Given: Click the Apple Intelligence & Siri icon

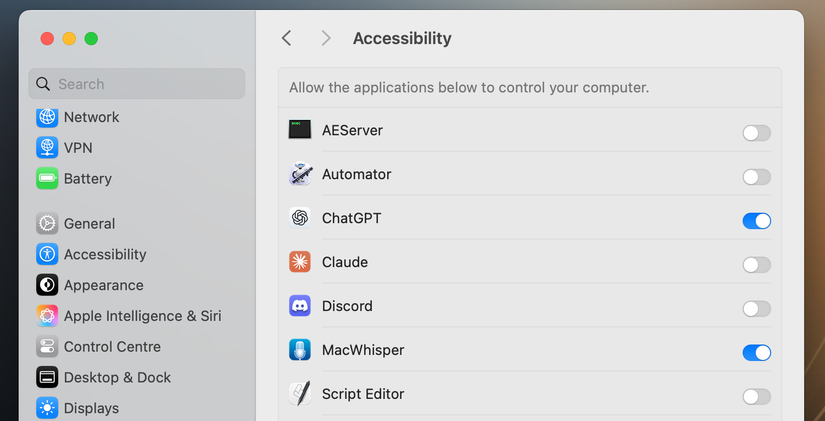Looking at the screenshot, I should 47,316.
